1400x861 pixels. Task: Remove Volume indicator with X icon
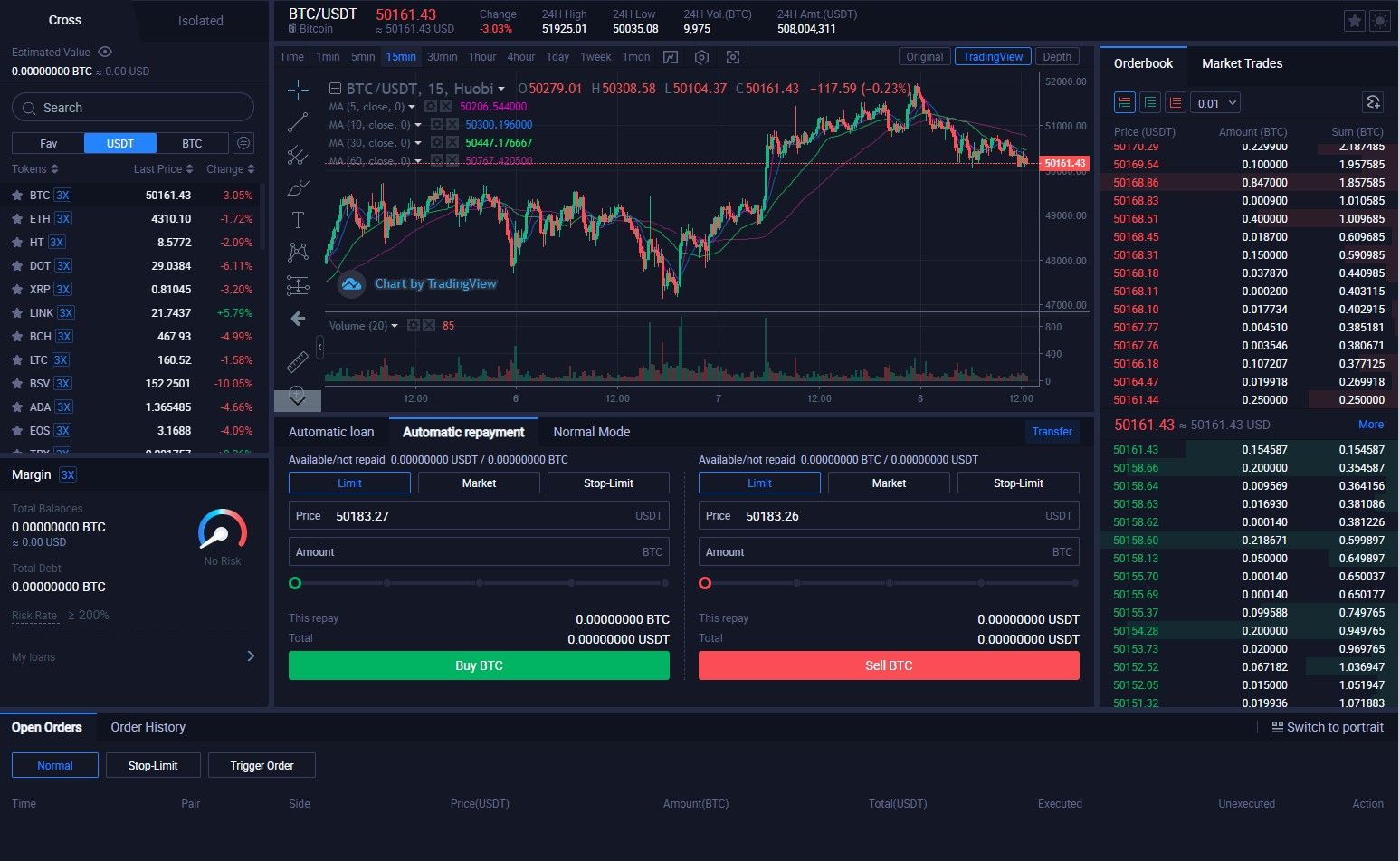(429, 326)
